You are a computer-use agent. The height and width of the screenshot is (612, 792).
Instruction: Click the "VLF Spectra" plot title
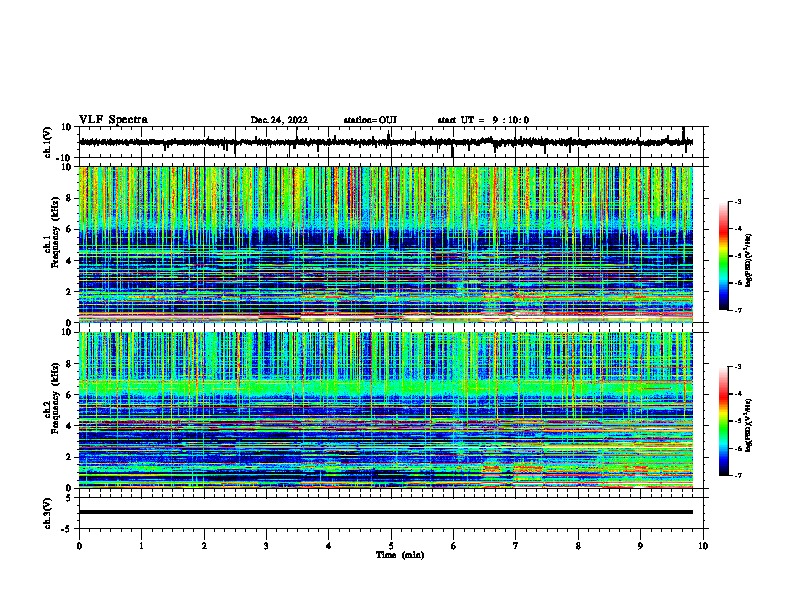114,120
